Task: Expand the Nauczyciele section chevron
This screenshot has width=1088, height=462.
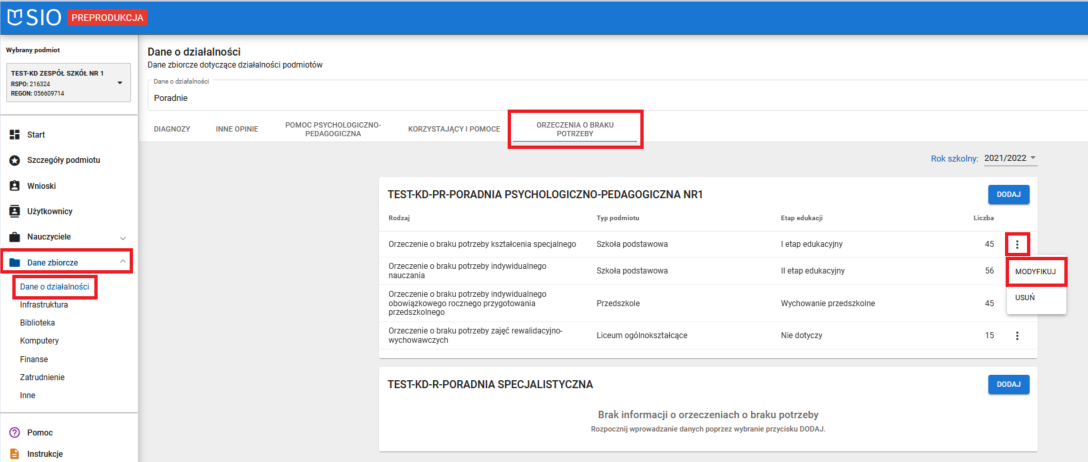Action: [x=122, y=237]
